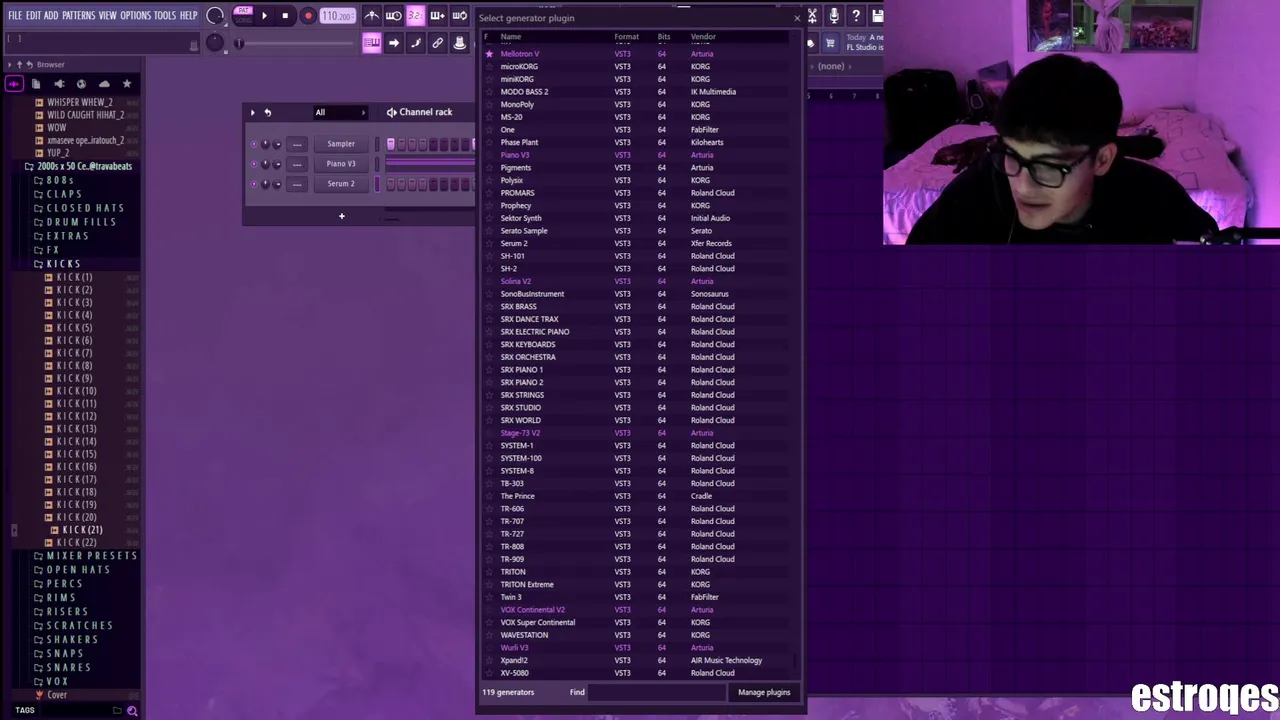The height and width of the screenshot is (720, 1280).
Task: Open the TOOLS menu
Action: [x=165, y=16]
